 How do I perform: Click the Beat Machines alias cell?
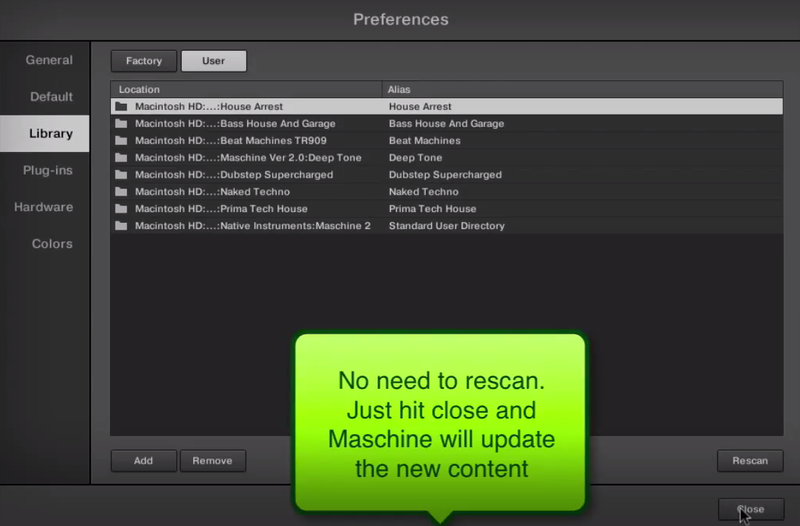[424, 140]
